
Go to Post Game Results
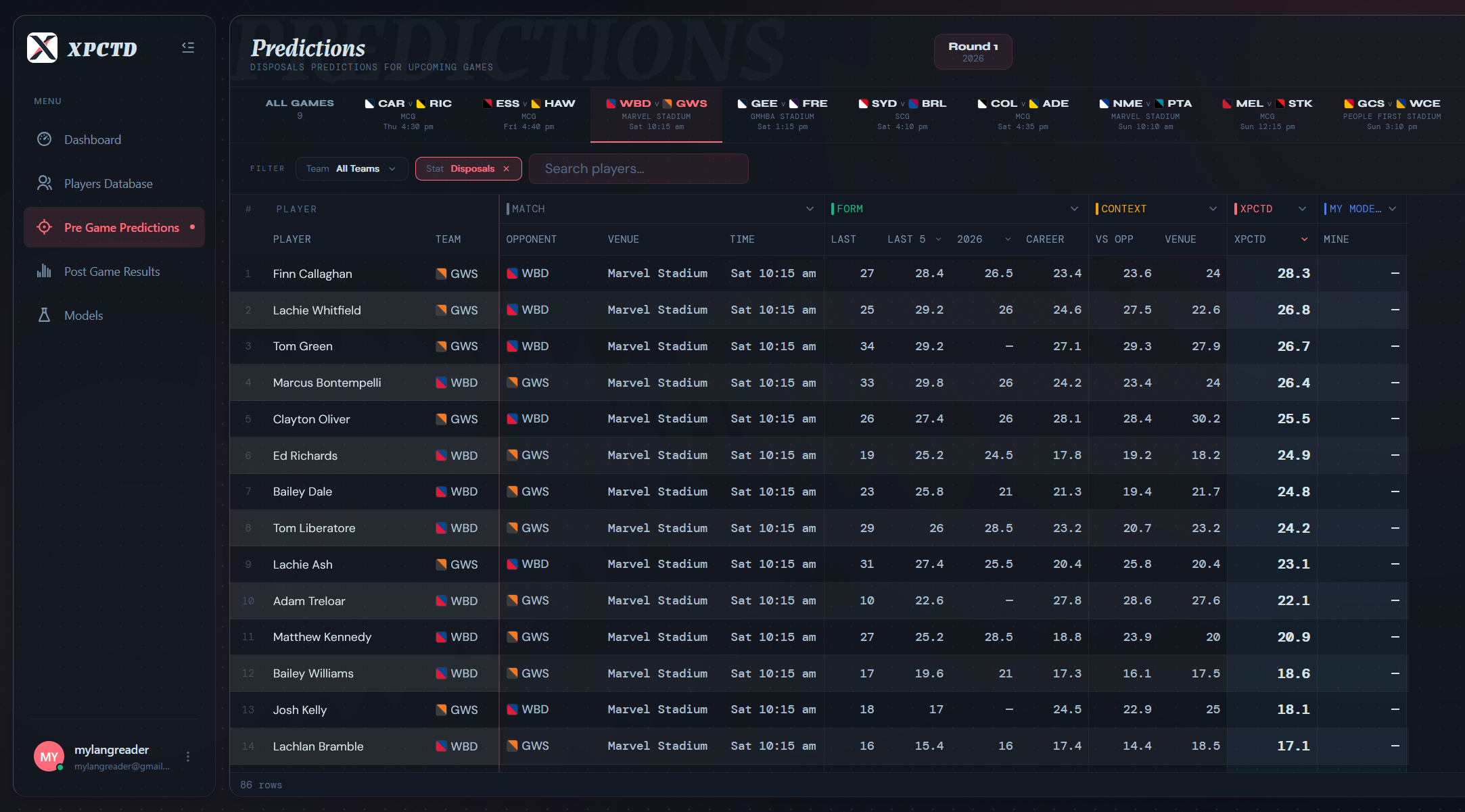coord(112,272)
